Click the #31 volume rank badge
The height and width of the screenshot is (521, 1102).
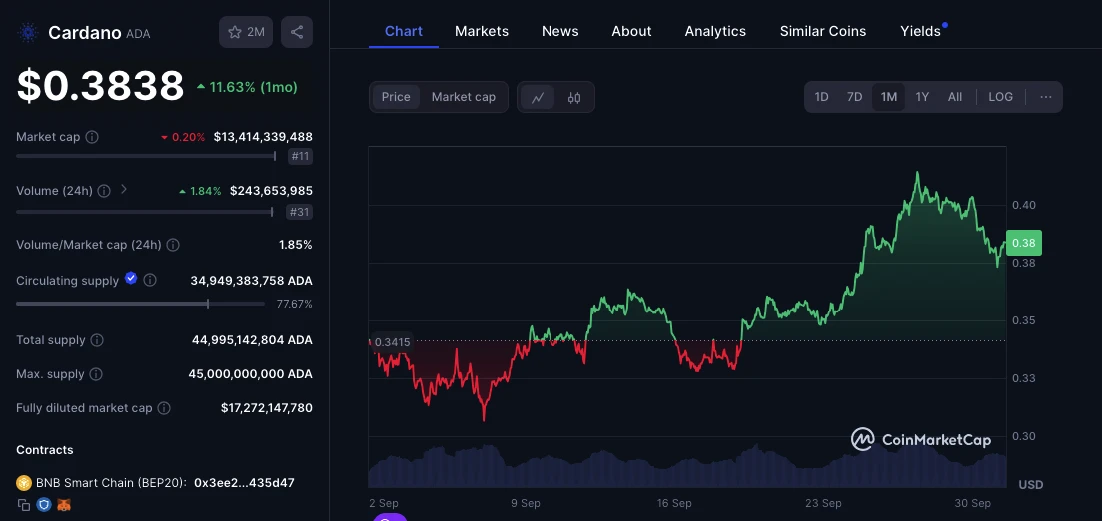300,212
